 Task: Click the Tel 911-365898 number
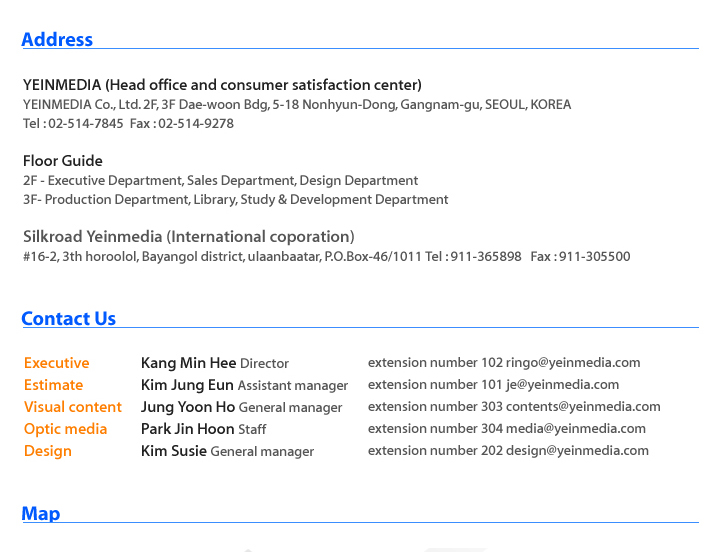[x=473, y=257]
